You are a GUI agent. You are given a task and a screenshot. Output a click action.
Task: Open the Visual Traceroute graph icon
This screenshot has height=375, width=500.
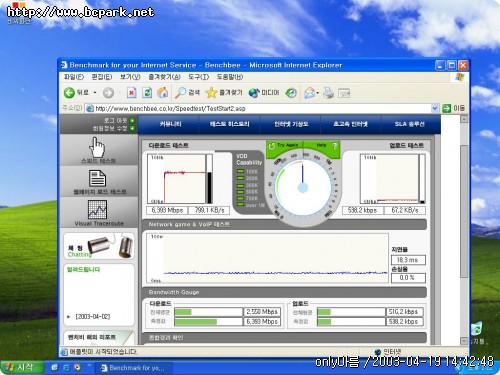pos(97,209)
